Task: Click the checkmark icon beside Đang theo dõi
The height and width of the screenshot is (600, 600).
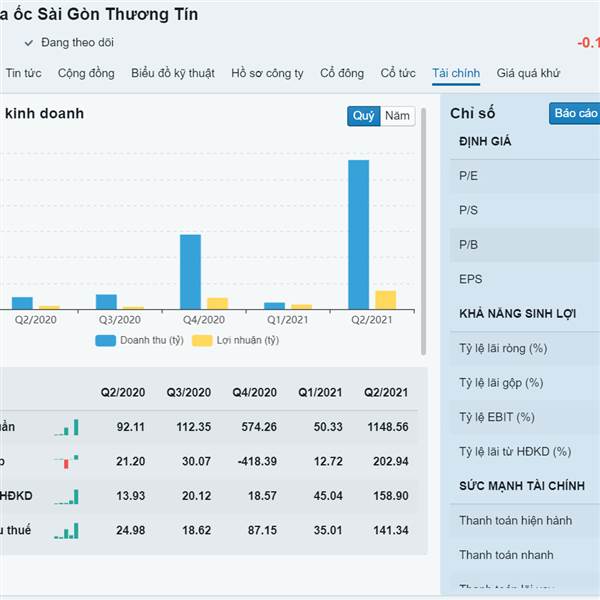Action: pos(29,43)
